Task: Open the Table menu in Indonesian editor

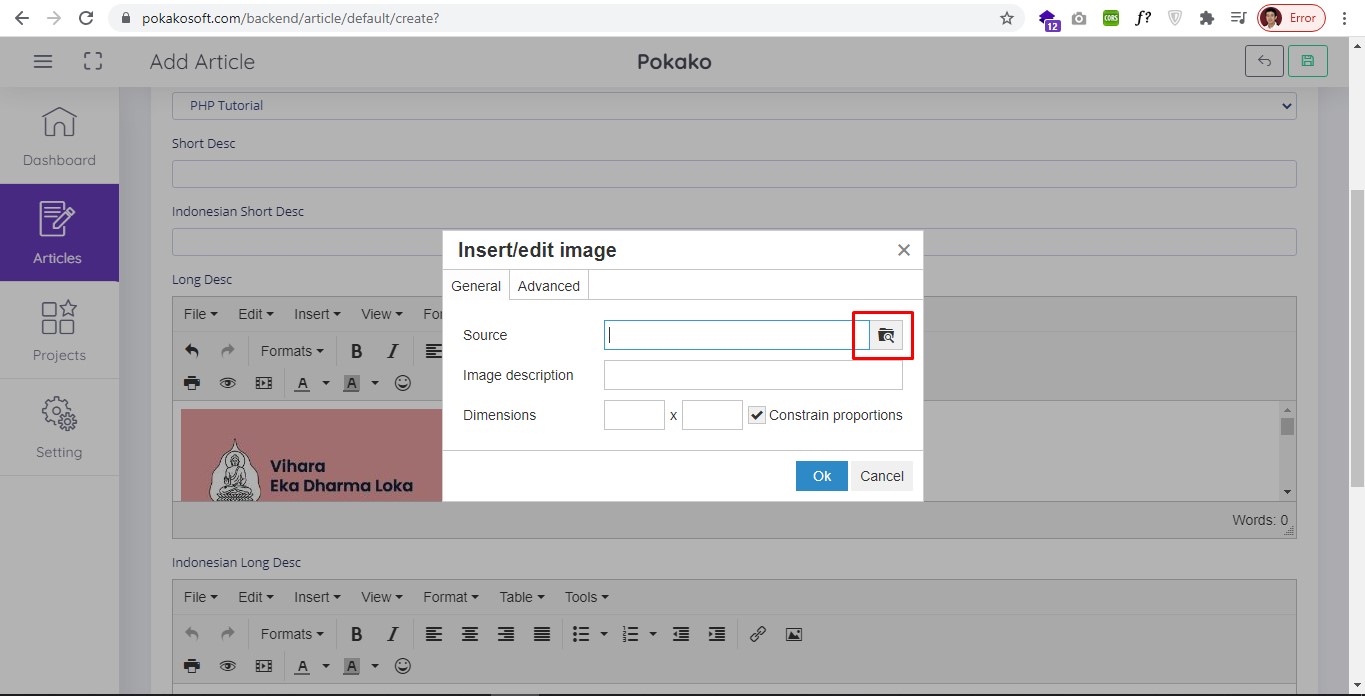Action: 522,597
